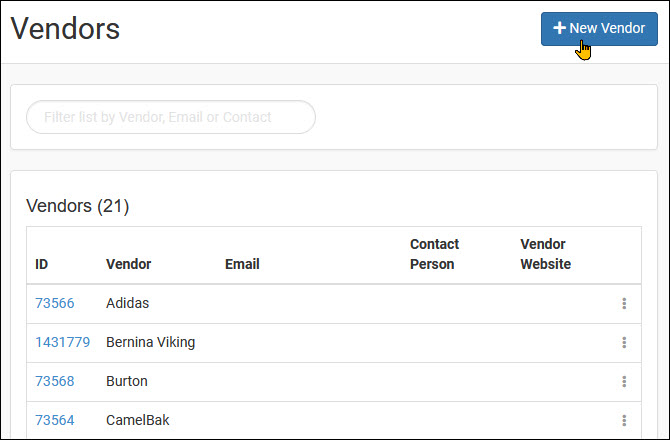Click the Contact Person column header
670x440 pixels.
coord(434,254)
